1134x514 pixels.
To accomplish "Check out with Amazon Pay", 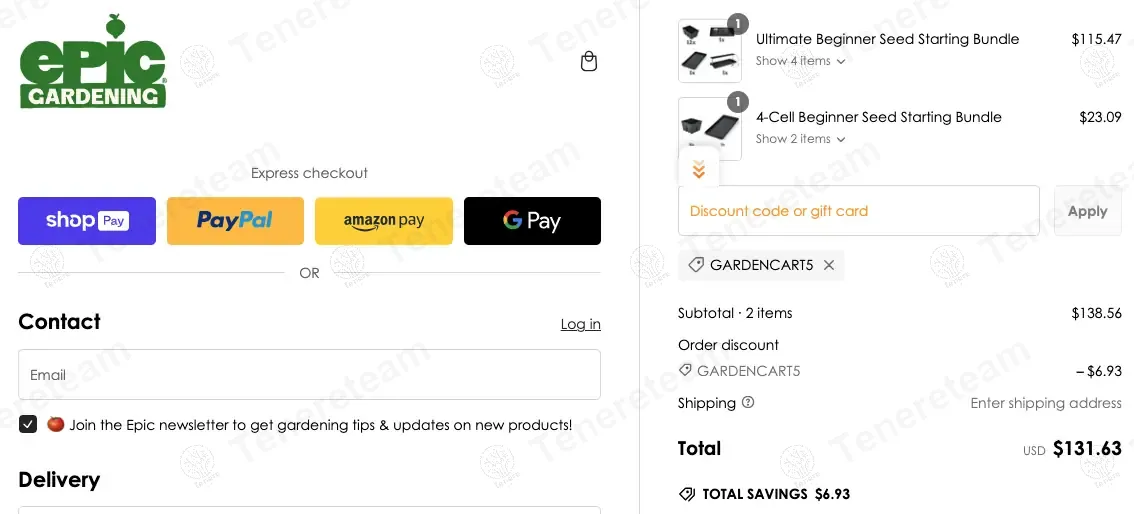I will coord(384,221).
